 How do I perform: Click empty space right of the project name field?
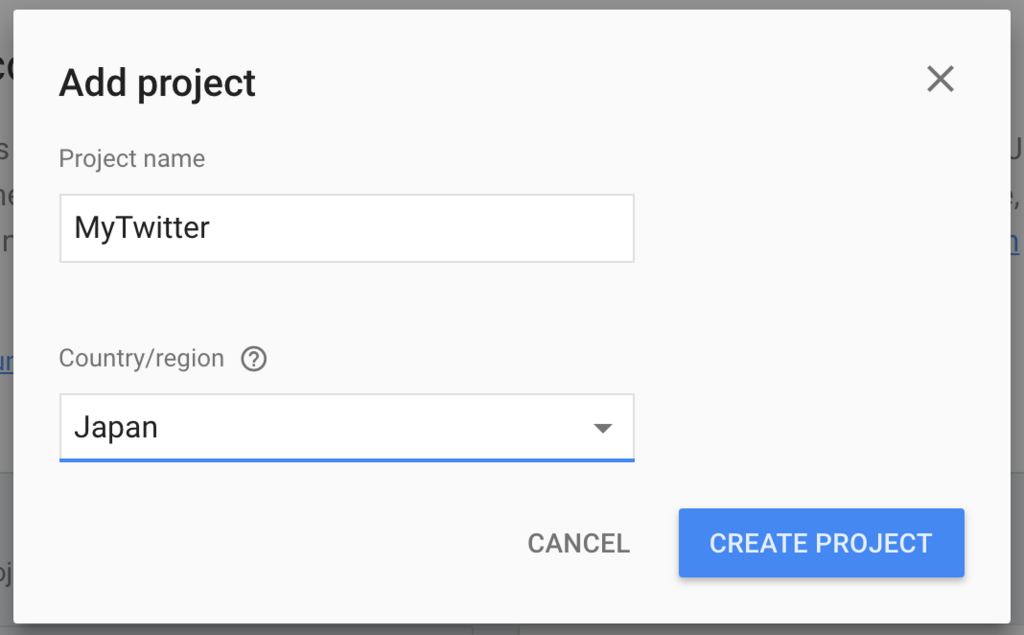coord(816,228)
